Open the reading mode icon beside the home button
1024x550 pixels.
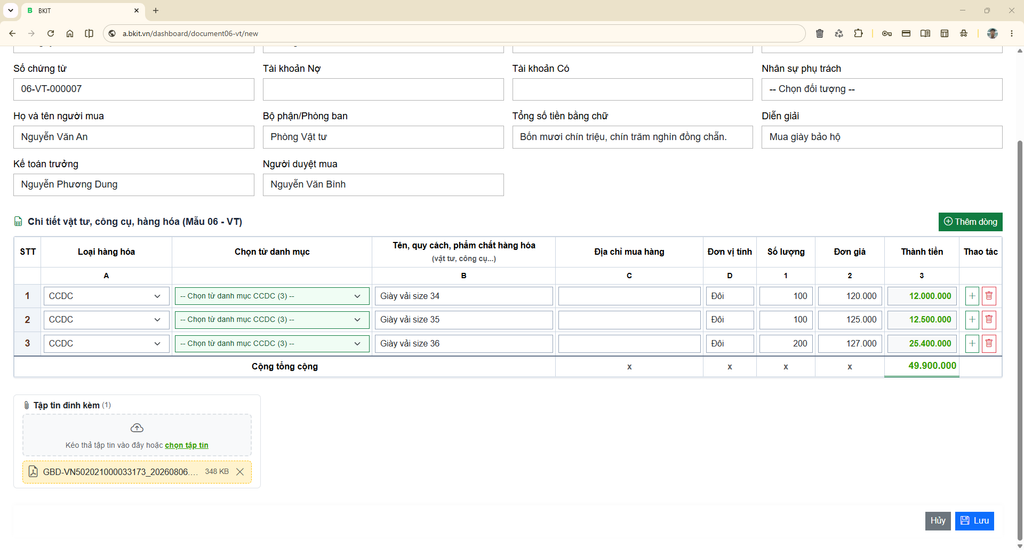click(x=89, y=33)
